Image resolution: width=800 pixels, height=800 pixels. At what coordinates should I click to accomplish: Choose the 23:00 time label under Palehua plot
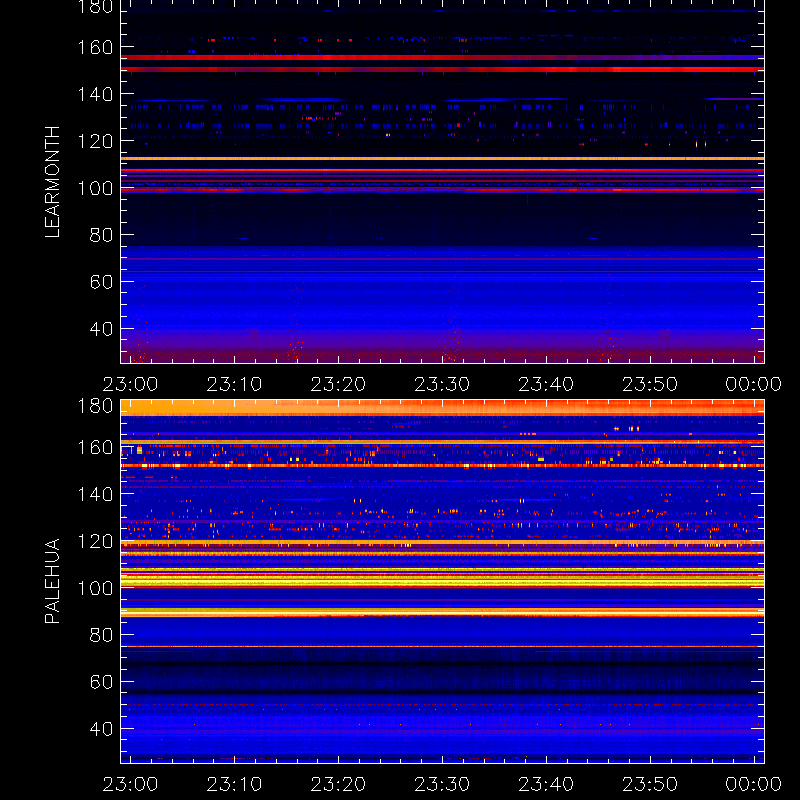[130, 784]
